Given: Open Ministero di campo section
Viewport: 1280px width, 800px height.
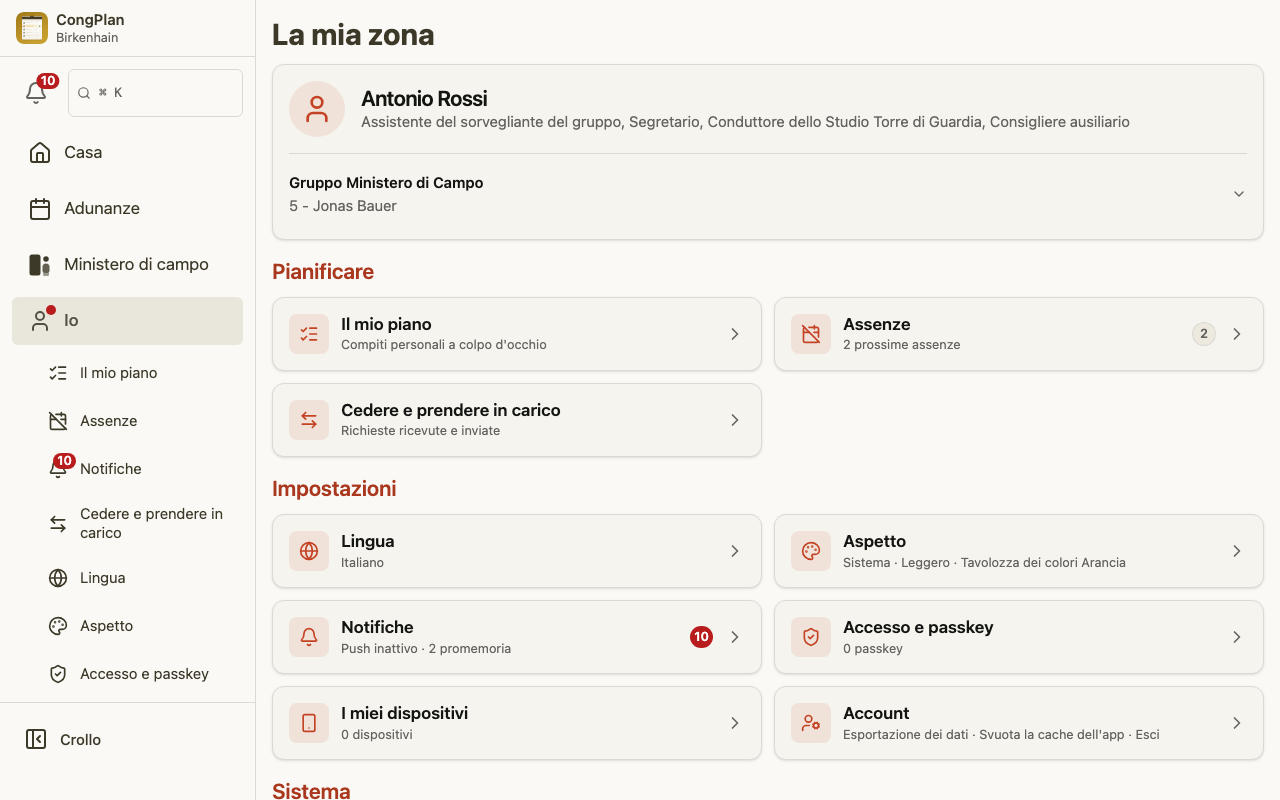Looking at the screenshot, I should [x=127, y=264].
